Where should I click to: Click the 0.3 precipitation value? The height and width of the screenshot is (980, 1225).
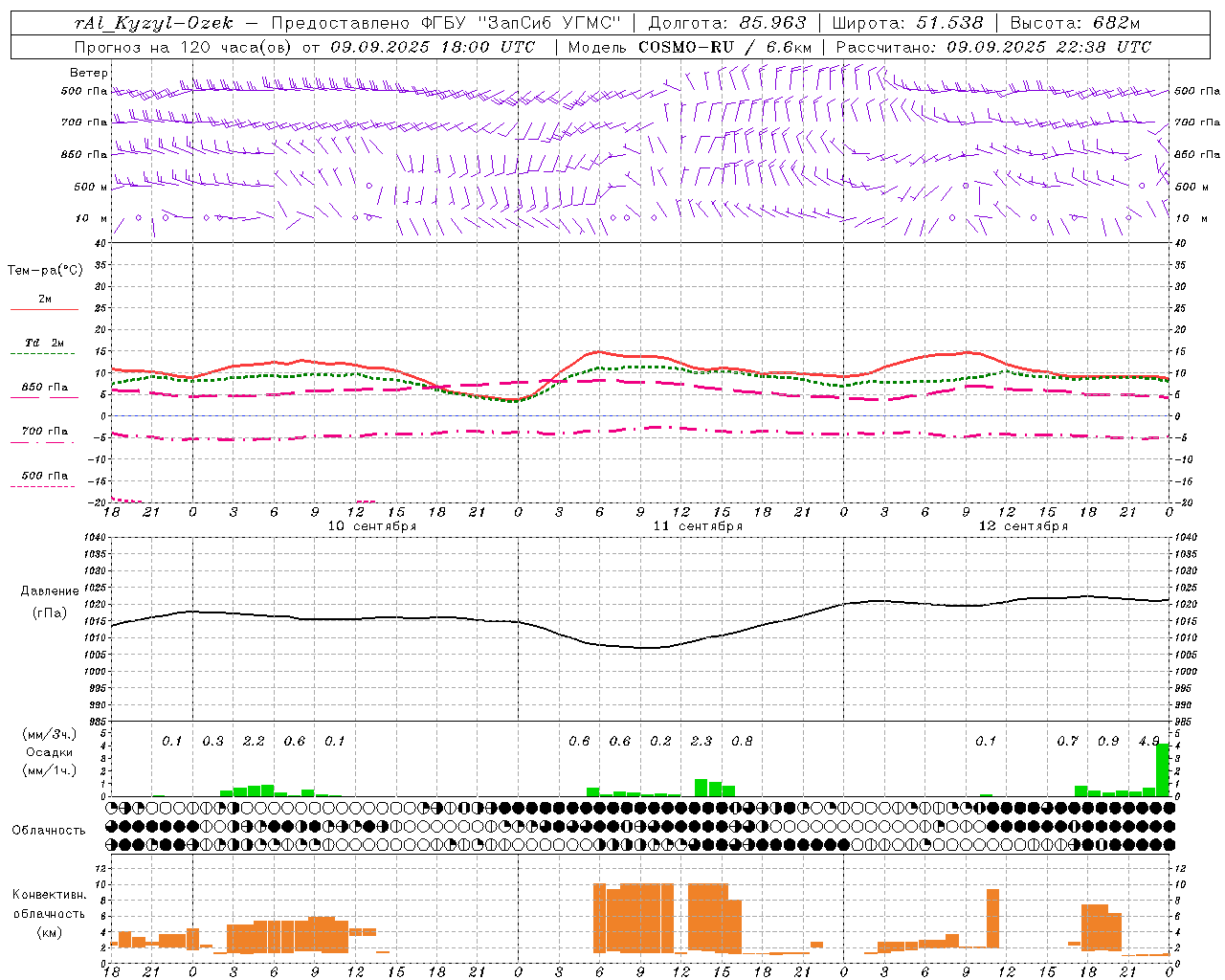point(212,742)
